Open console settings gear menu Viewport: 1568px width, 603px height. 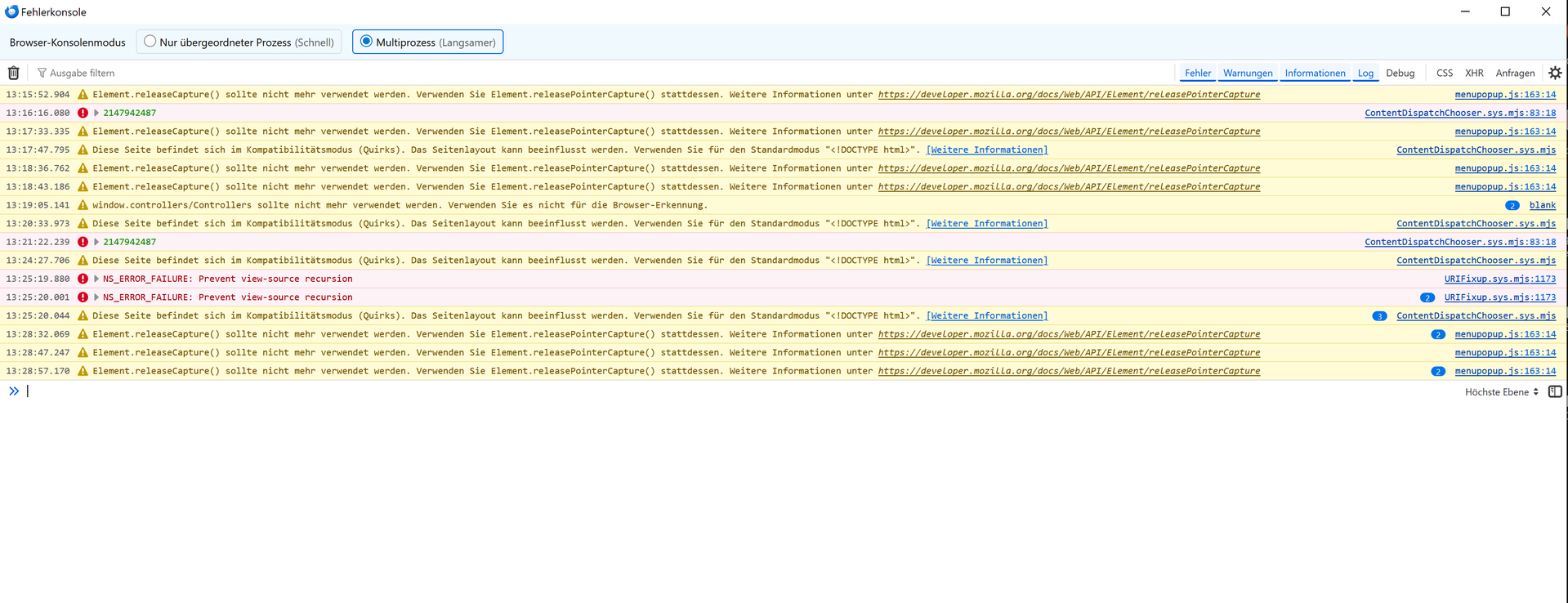(1555, 73)
